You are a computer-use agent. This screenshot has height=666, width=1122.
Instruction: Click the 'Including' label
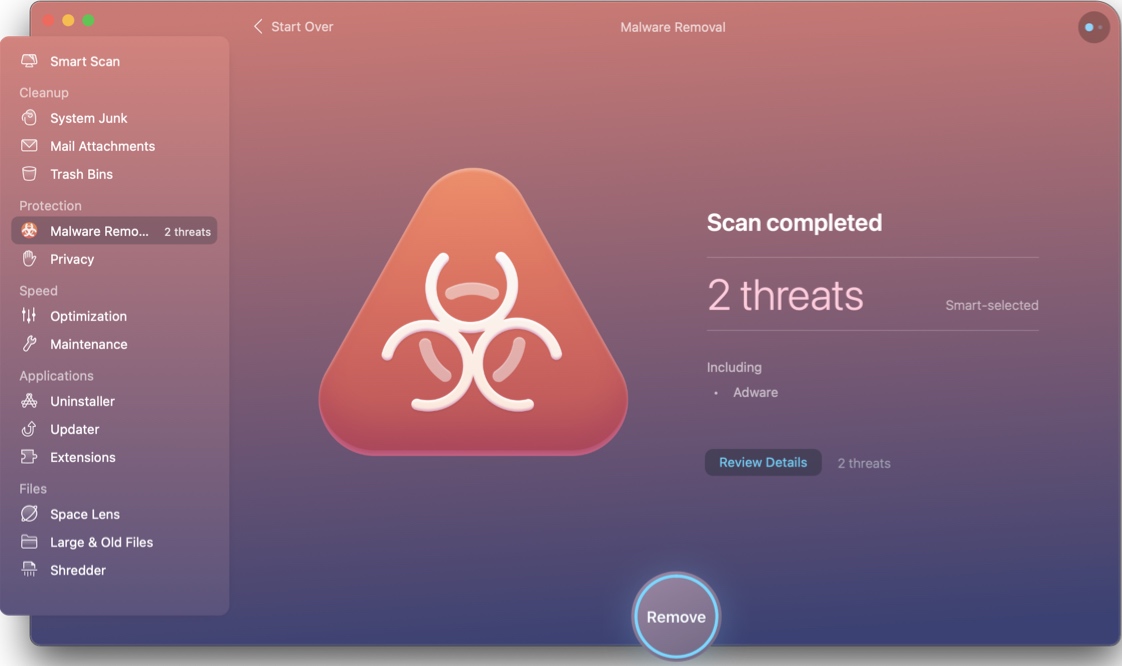734,367
